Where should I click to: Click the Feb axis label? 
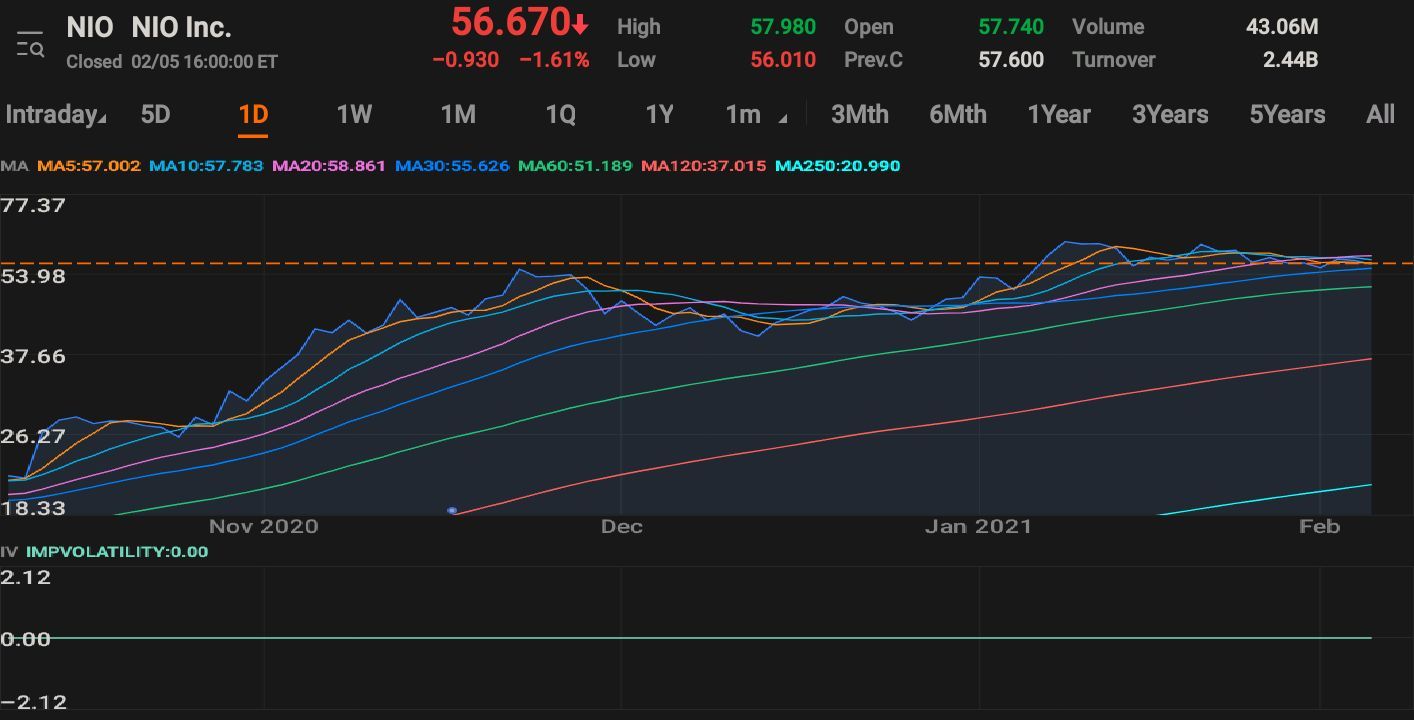pos(1319,526)
